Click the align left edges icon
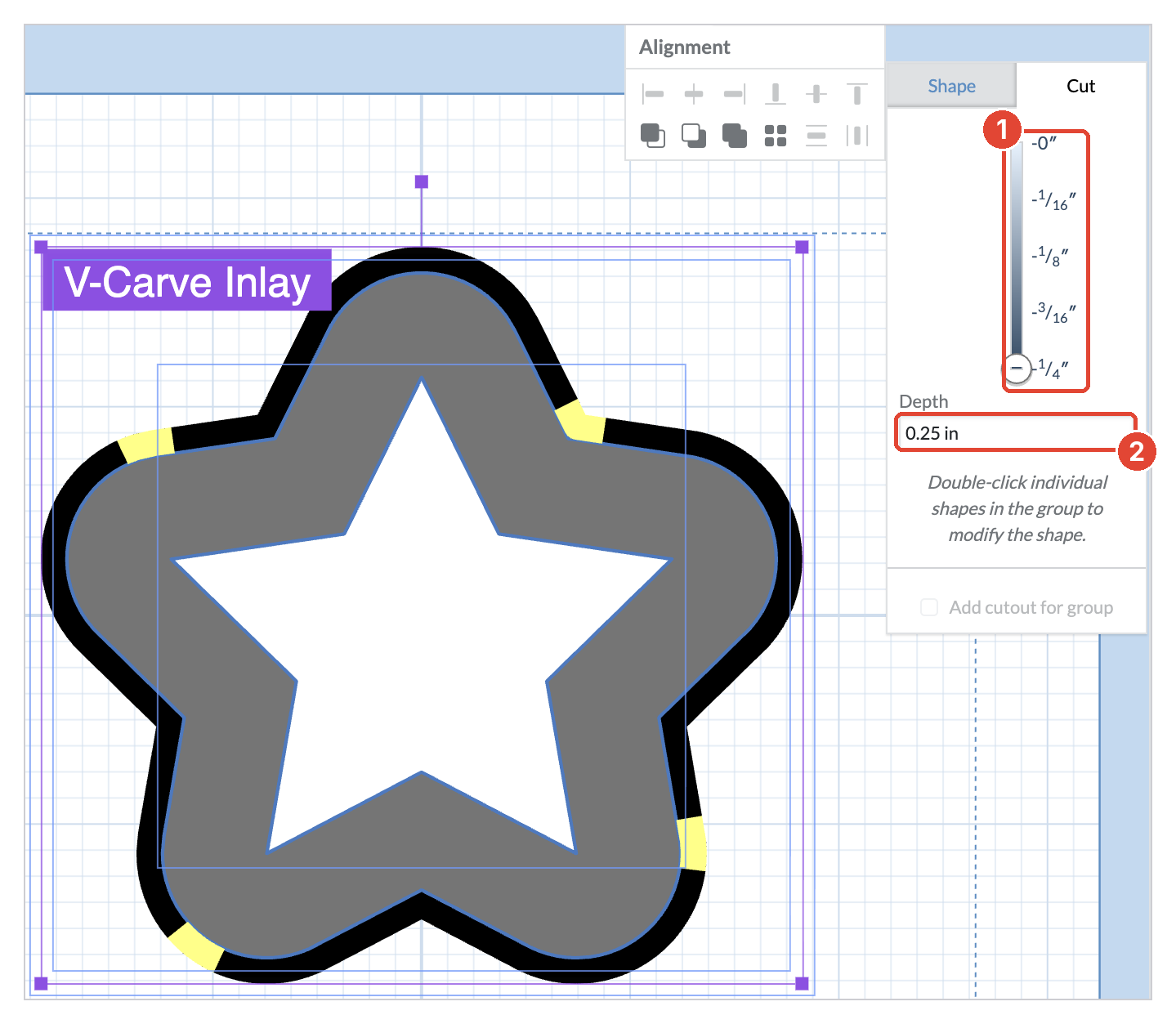Screen dimensions: 1176x1024 (653, 94)
